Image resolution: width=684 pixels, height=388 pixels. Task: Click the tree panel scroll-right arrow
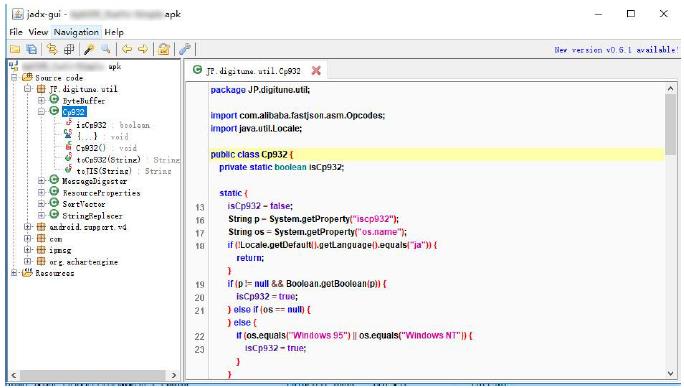[x=174, y=375]
